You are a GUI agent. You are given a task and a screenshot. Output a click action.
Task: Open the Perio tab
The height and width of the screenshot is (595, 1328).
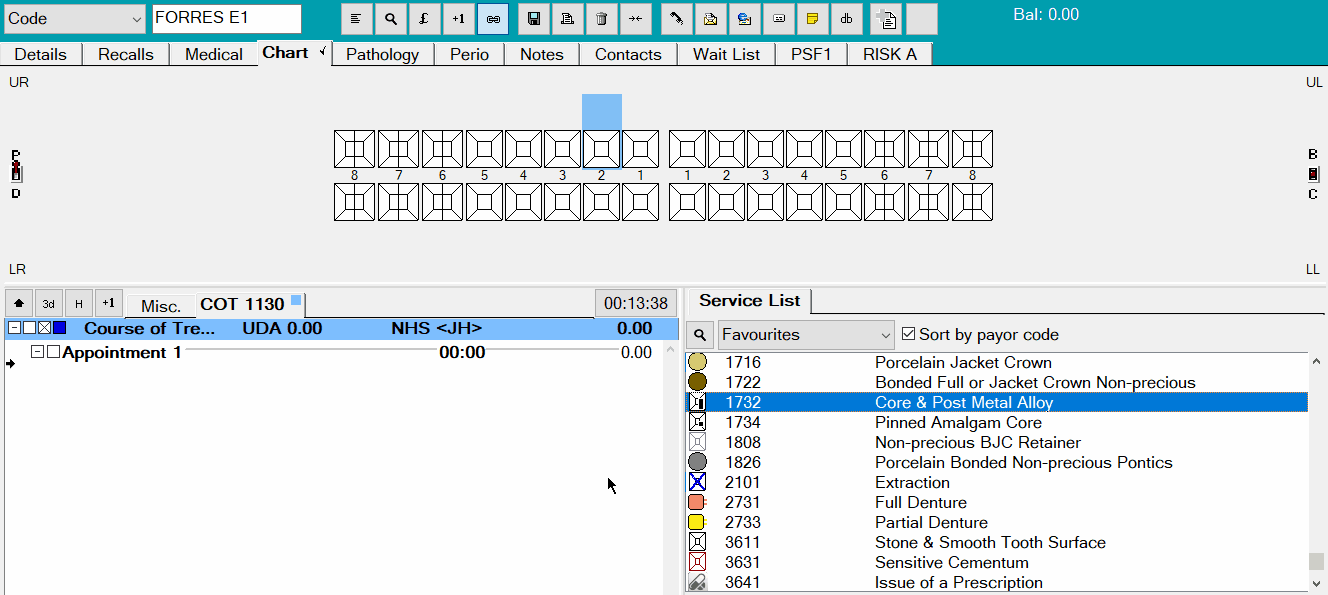click(469, 54)
